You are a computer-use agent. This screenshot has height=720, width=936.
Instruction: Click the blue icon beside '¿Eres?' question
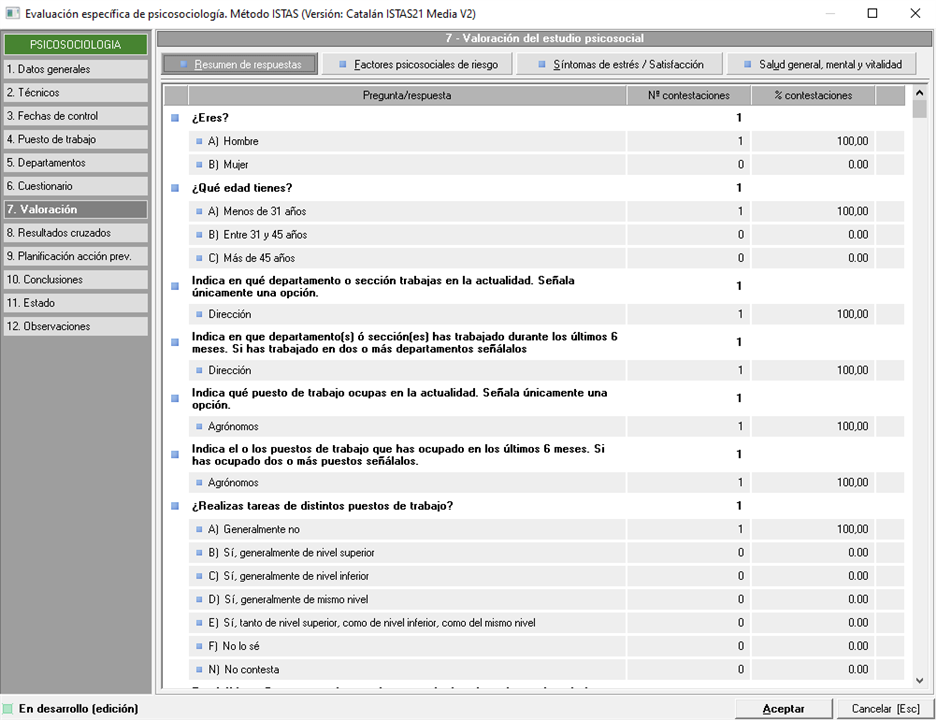(x=175, y=118)
